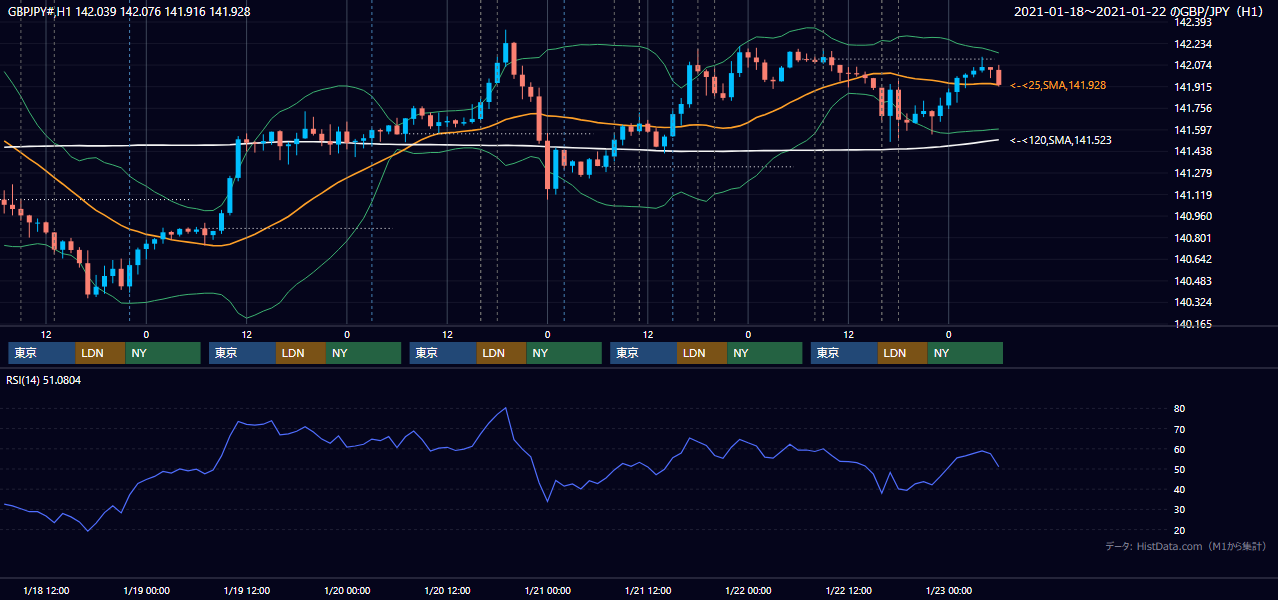The image size is (1278, 600).
Task: Click RSI scale level 70
Action: 1180,429
